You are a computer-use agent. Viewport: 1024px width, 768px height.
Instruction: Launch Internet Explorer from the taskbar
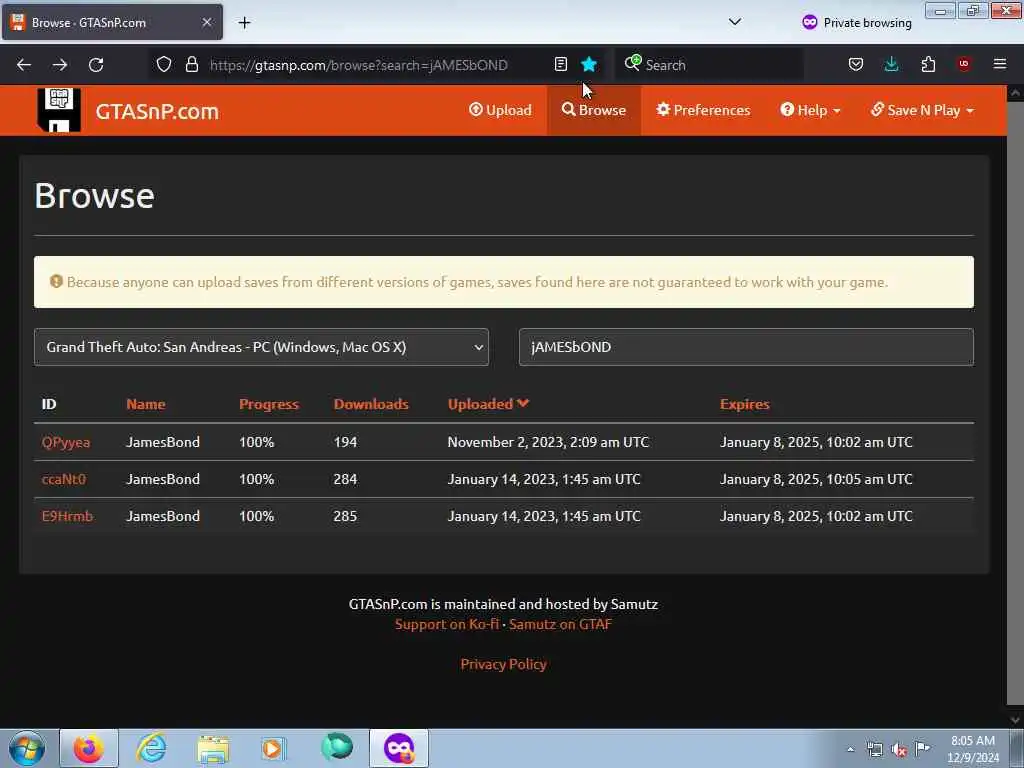(x=152, y=748)
